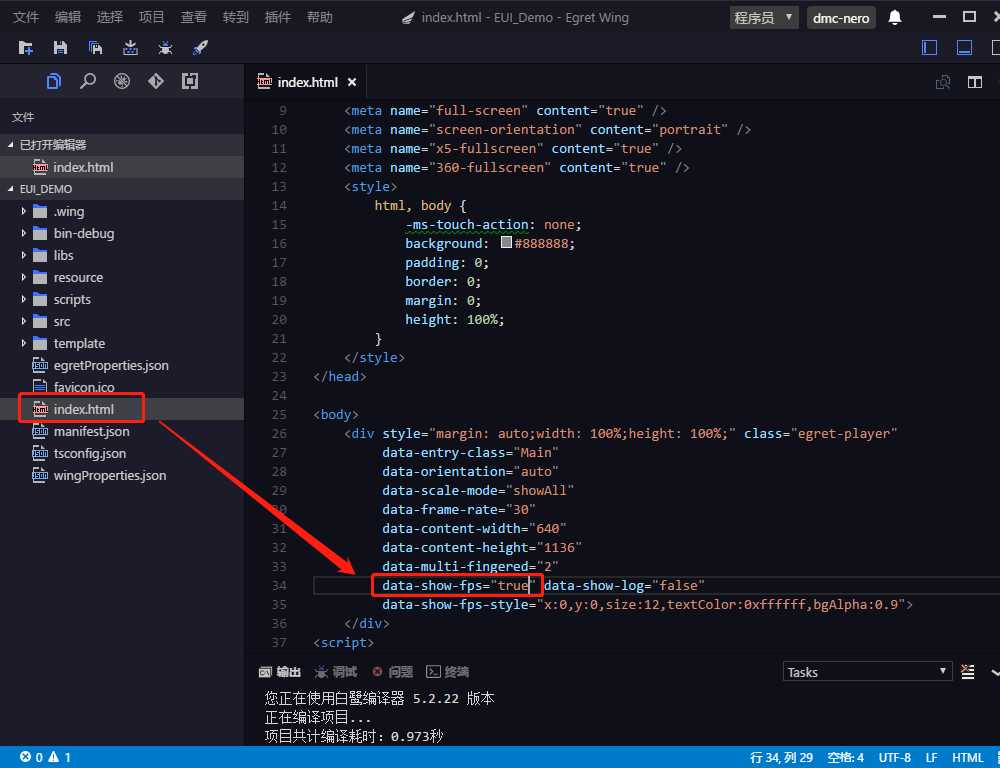Click the build project toolbar icon
This screenshot has height=768, width=1000.
[130, 47]
